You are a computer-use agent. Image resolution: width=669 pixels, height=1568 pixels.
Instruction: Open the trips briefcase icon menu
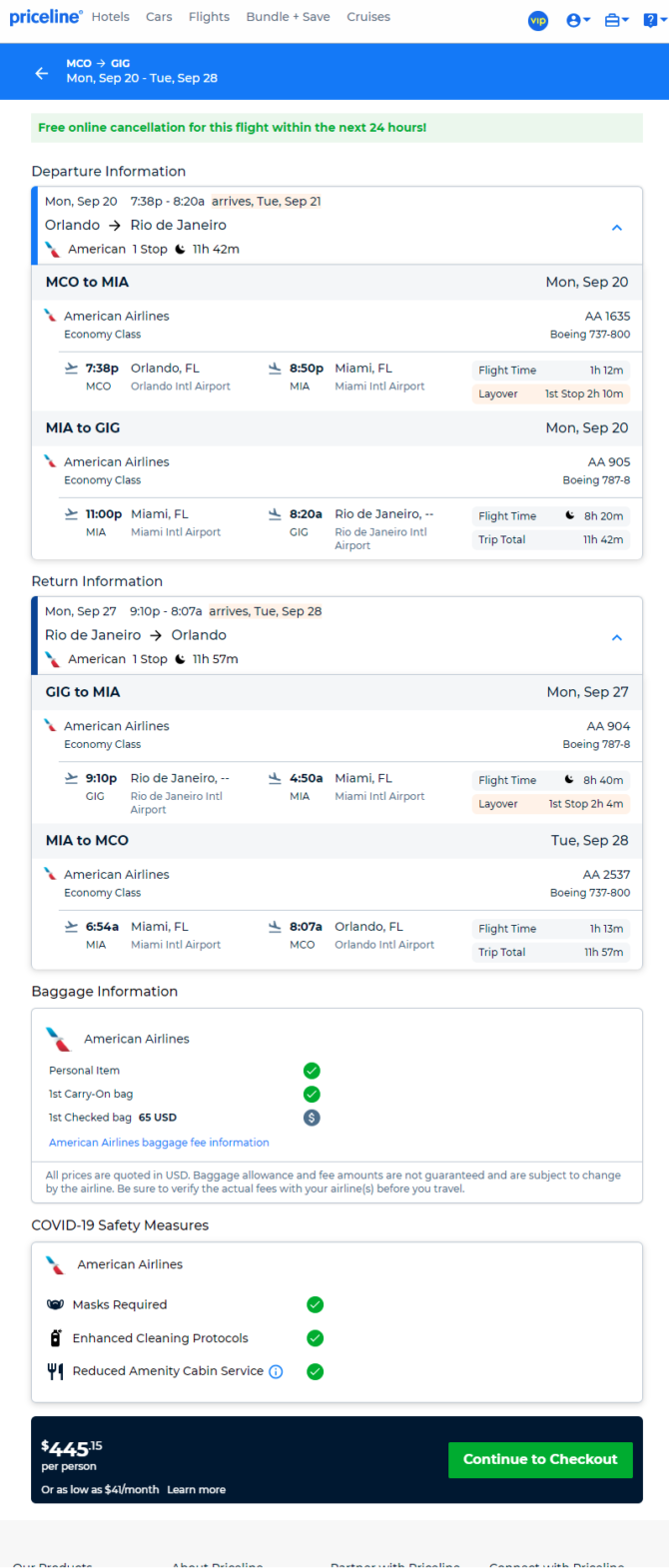point(616,20)
